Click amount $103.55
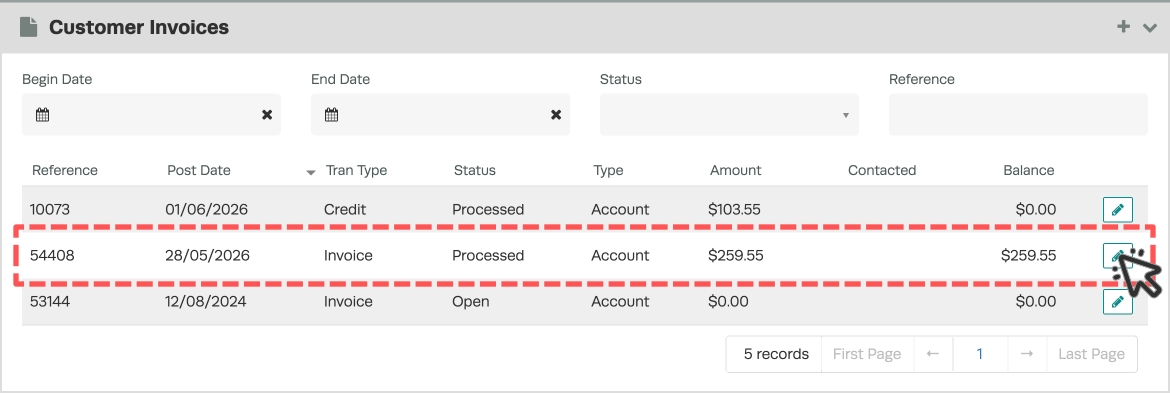 point(734,210)
